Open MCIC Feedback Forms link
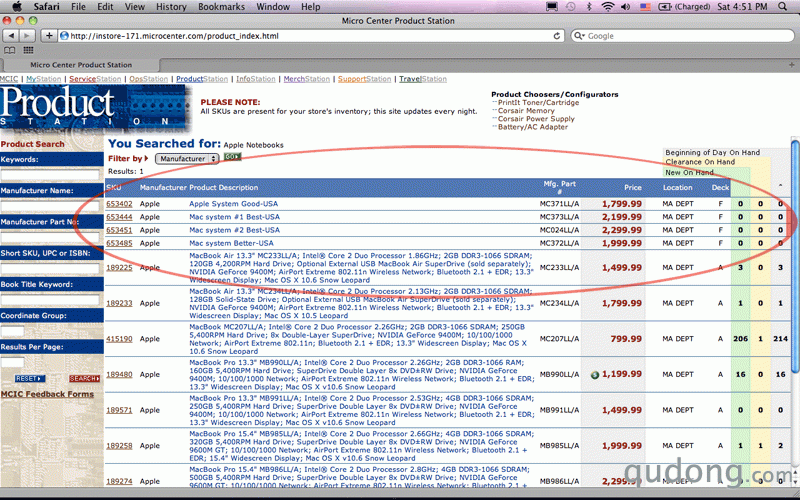Viewport: 800px width, 500px height. point(47,394)
